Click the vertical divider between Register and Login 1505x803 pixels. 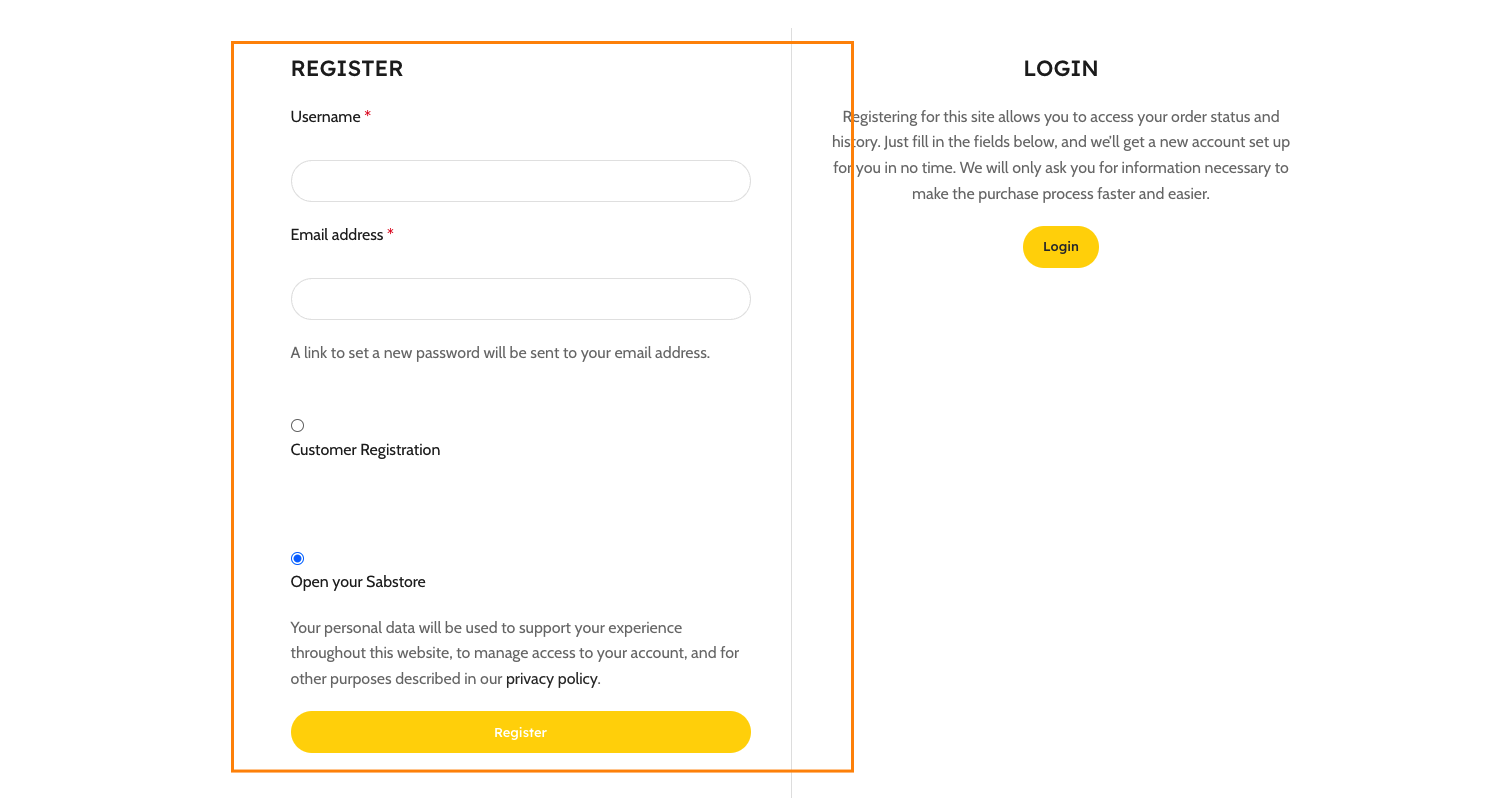click(791, 412)
